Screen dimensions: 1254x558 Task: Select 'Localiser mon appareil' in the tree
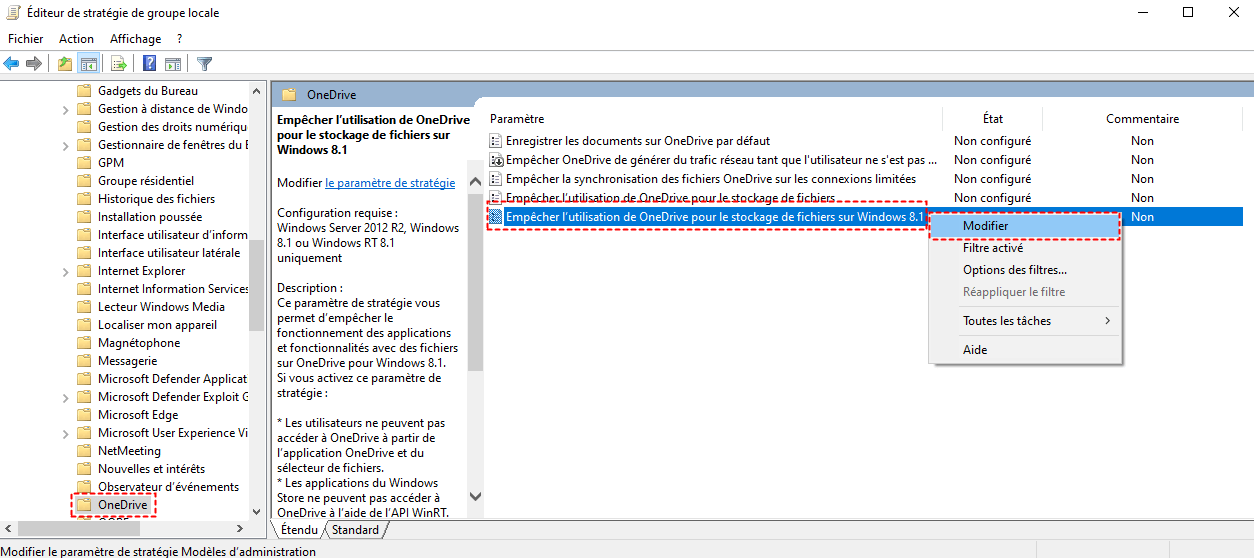coord(157,325)
